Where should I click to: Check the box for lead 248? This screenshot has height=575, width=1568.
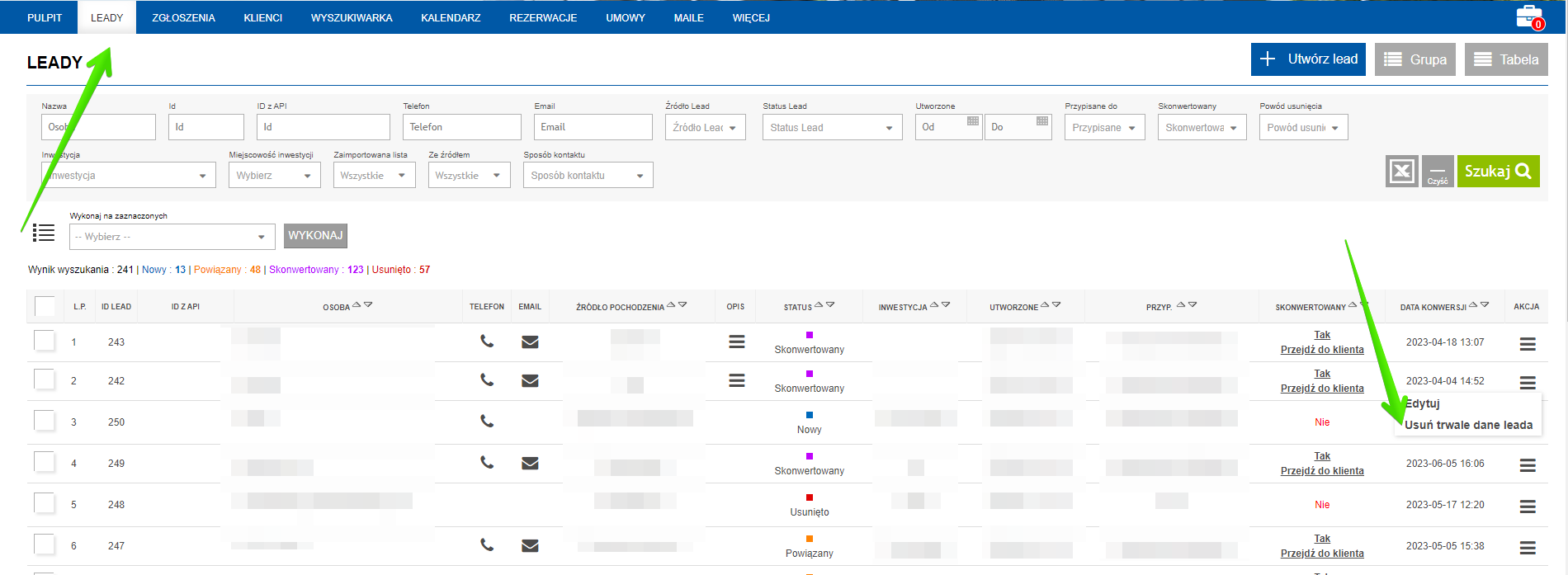[45, 503]
